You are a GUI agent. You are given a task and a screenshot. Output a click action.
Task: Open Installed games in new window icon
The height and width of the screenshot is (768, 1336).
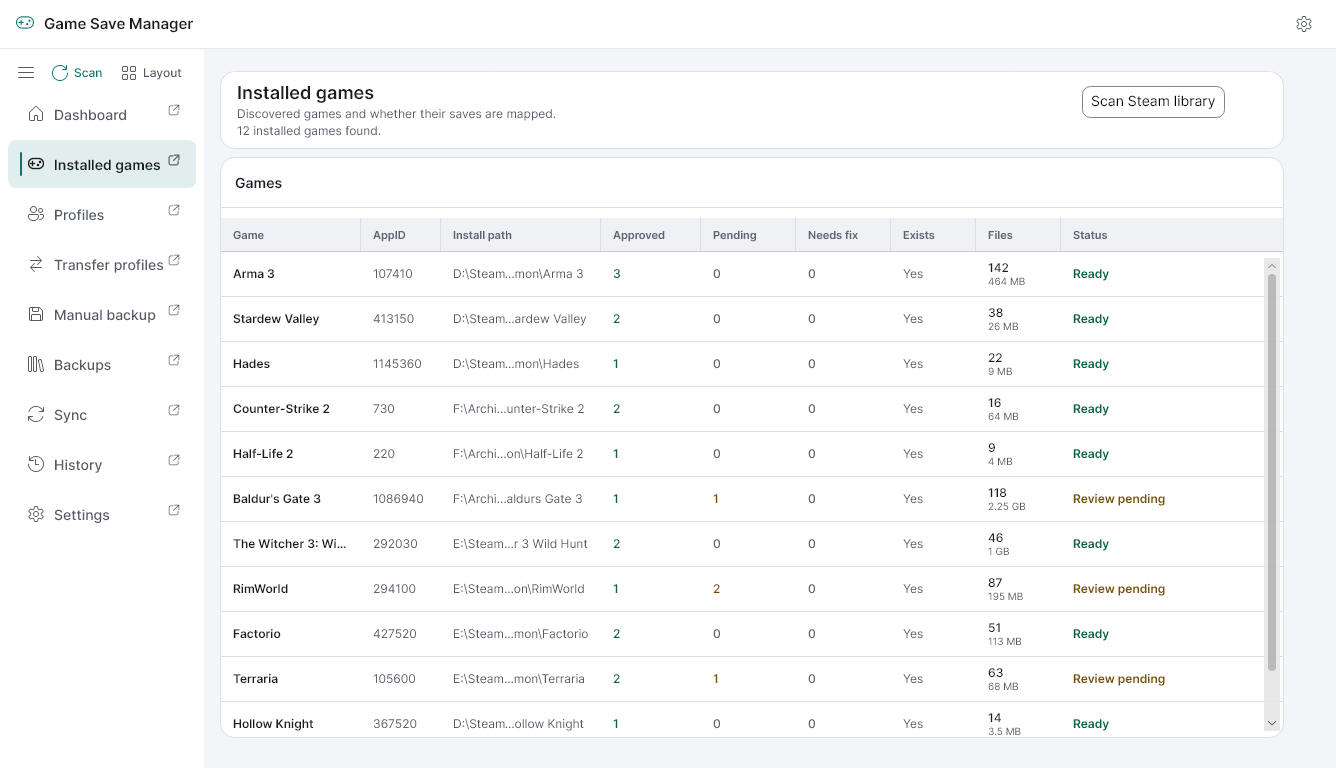174,160
